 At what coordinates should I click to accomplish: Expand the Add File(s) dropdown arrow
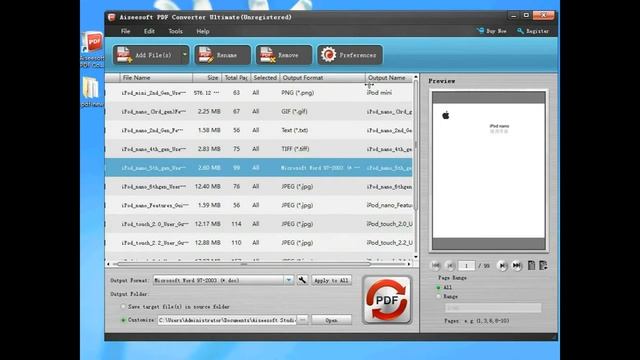coord(185,55)
